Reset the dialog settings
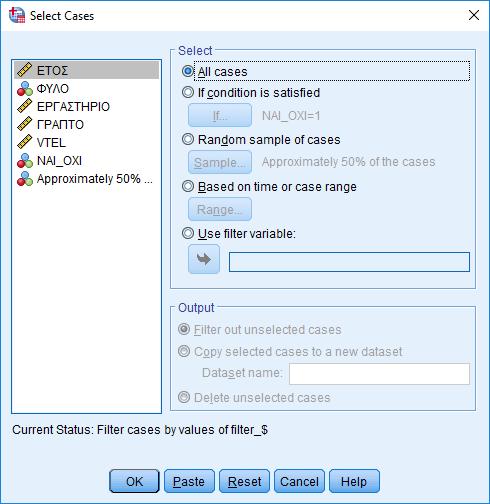490x504 pixels. [244, 481]
